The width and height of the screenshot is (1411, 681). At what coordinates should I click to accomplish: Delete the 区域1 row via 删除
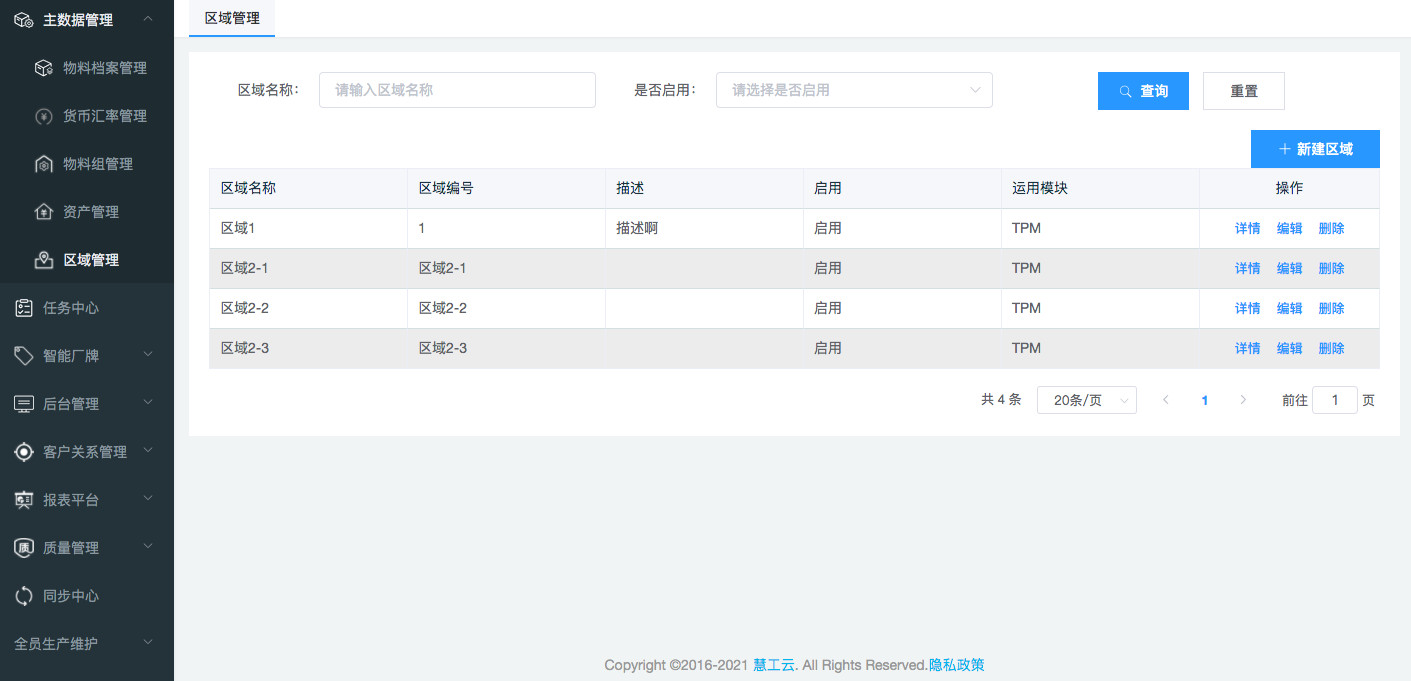(1331, 228)
